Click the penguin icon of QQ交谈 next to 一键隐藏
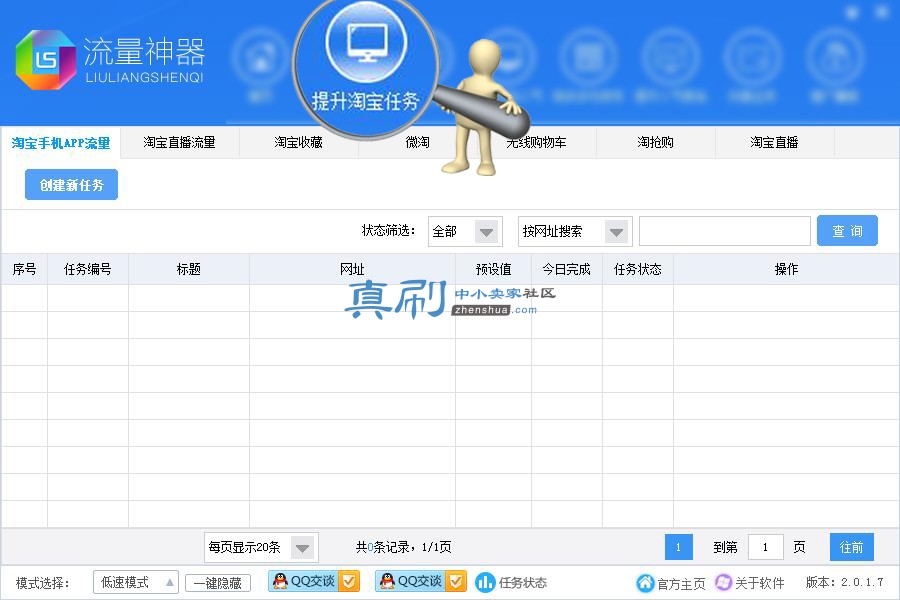Image resolution: width=900 pixels, height=600 pixels. (280, 581)
